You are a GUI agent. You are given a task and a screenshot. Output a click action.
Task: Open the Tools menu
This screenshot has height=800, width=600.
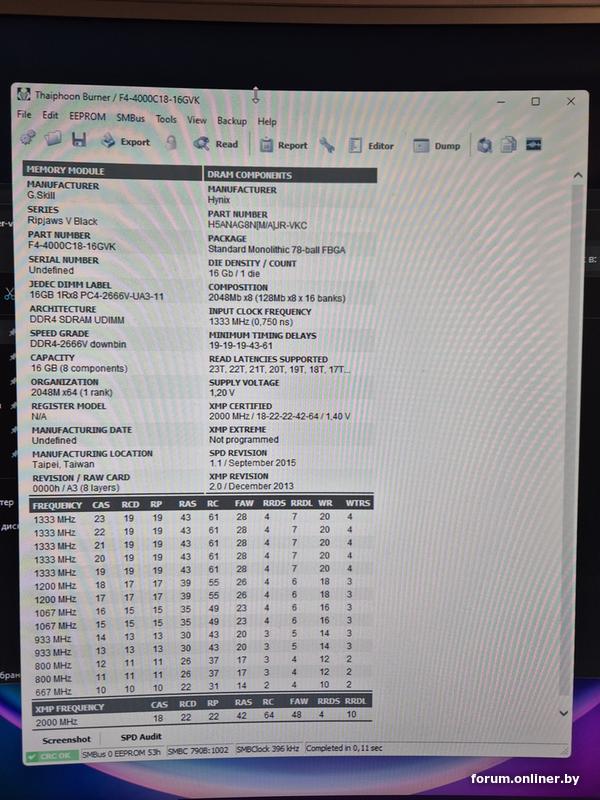point(166,119)
